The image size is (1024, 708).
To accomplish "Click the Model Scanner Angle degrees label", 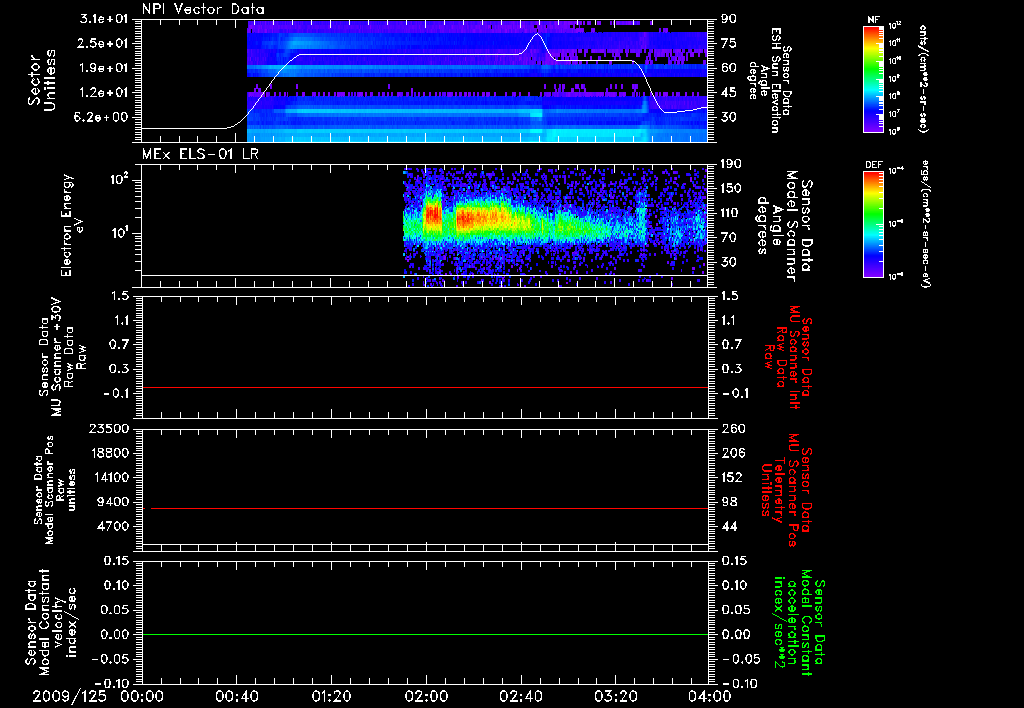I will (x=784, y=225).
